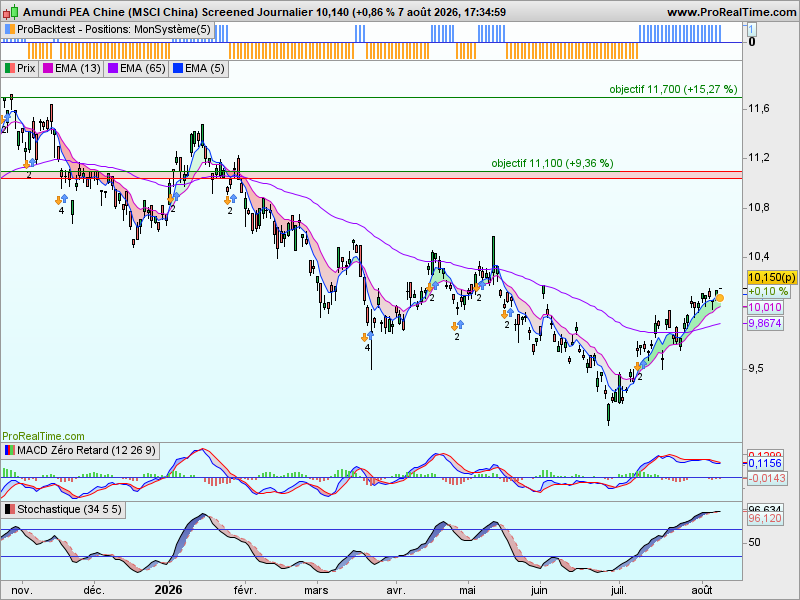
Task: Click the objectif 11,700 (+15,27 %) label
Action: tap(673, 89)
